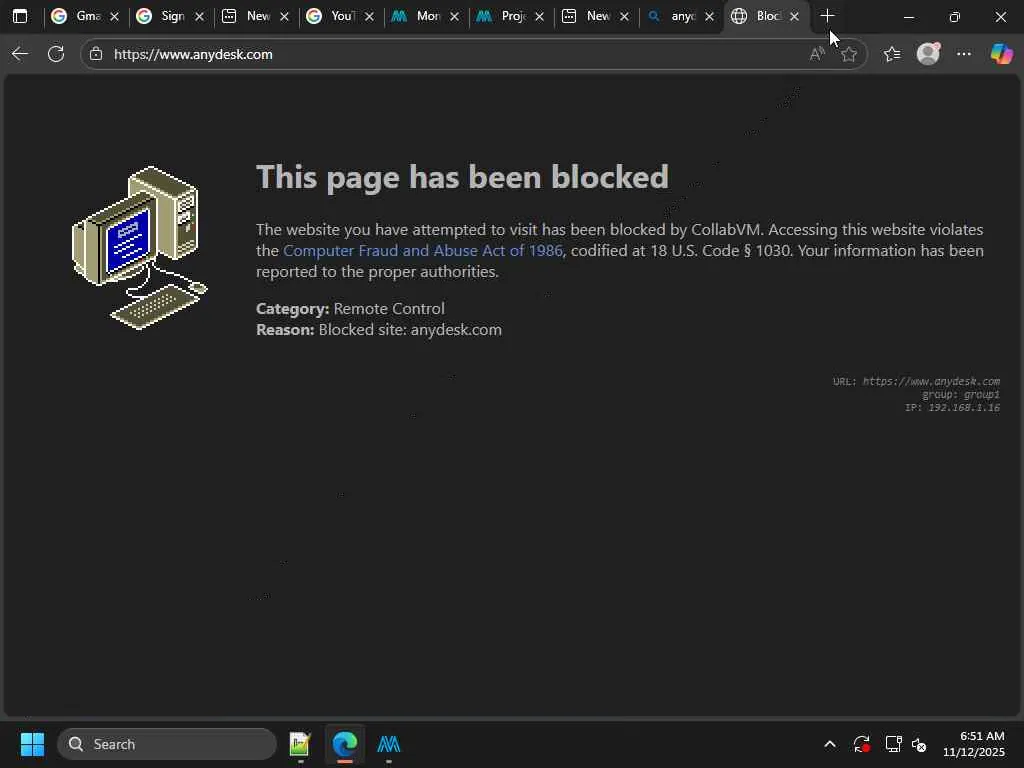Select the group: group1 text
The height and width of the screenshot is (768, 1024).
point(961,394)
